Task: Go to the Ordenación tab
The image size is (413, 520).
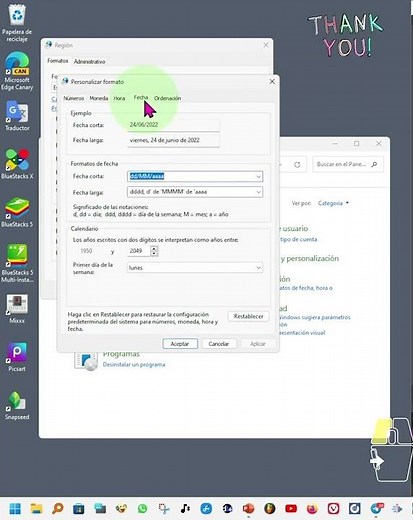Action: point(167,98)
